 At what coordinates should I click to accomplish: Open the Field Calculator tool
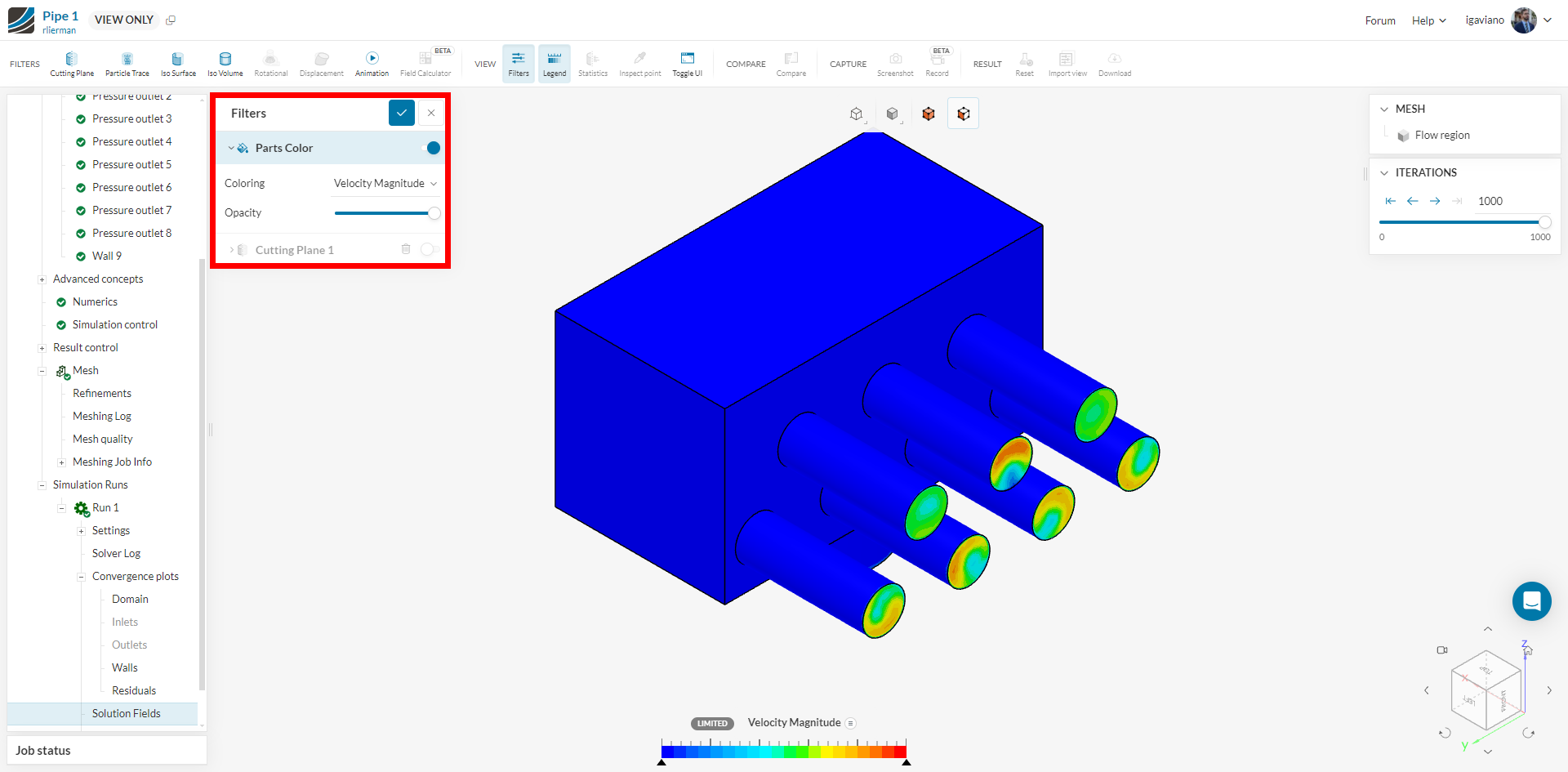[425, 64]
